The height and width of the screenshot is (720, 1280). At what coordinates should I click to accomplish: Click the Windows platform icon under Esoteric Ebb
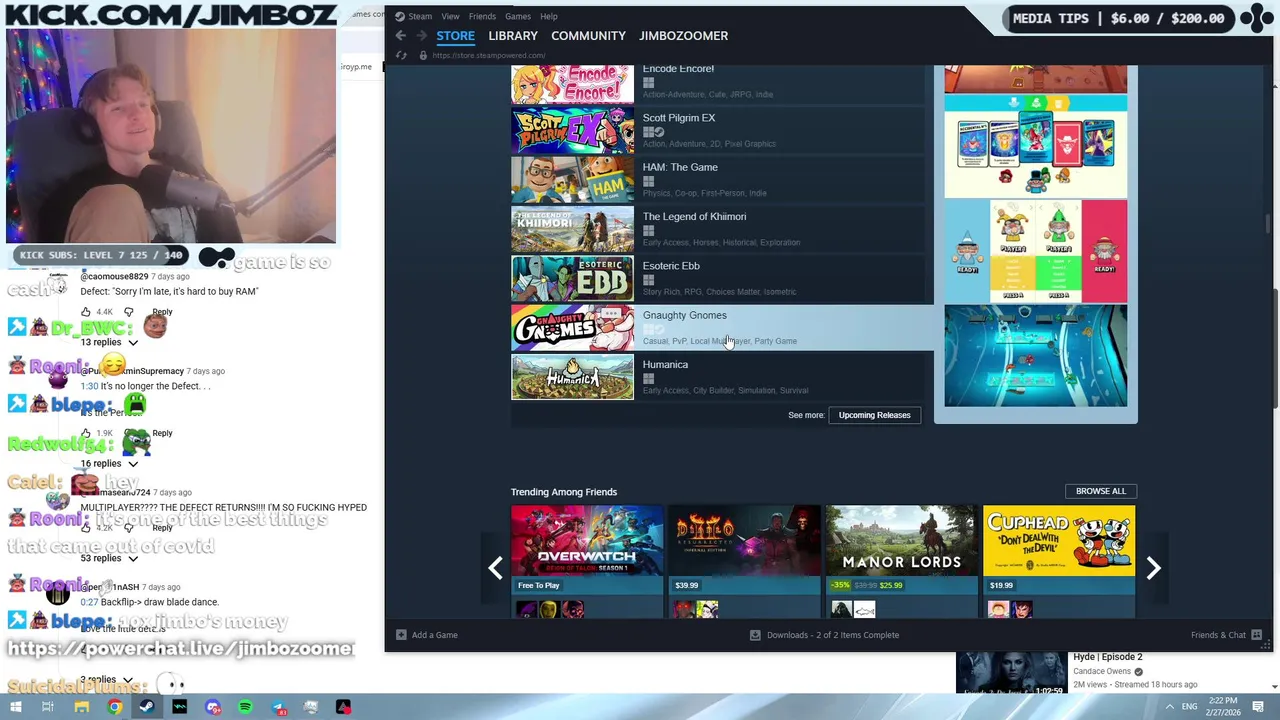[x=648, y=280]
